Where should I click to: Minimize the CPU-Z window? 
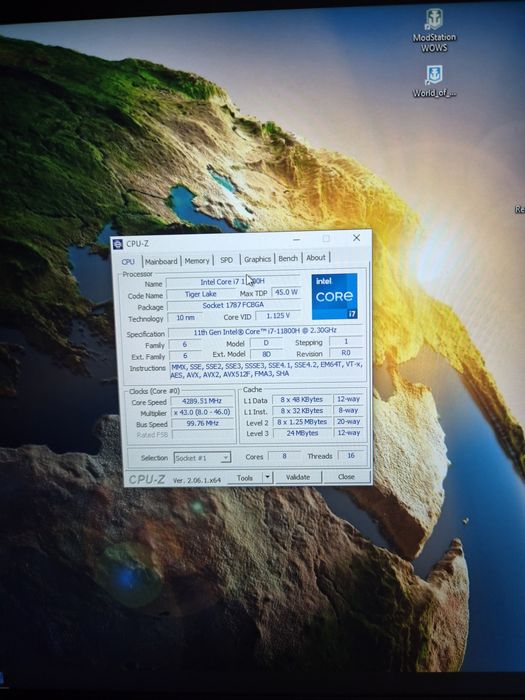296,240
